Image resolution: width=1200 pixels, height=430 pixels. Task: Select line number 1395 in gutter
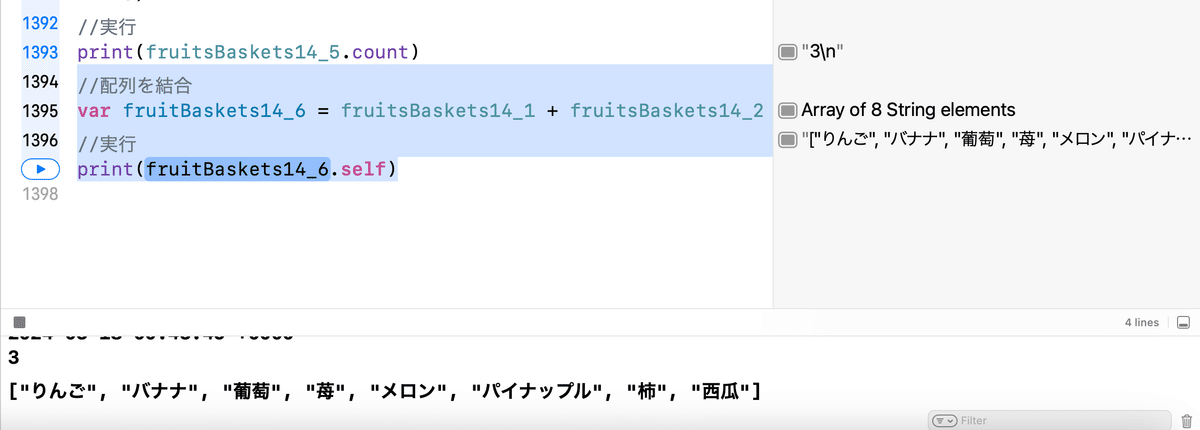point(41,110)
